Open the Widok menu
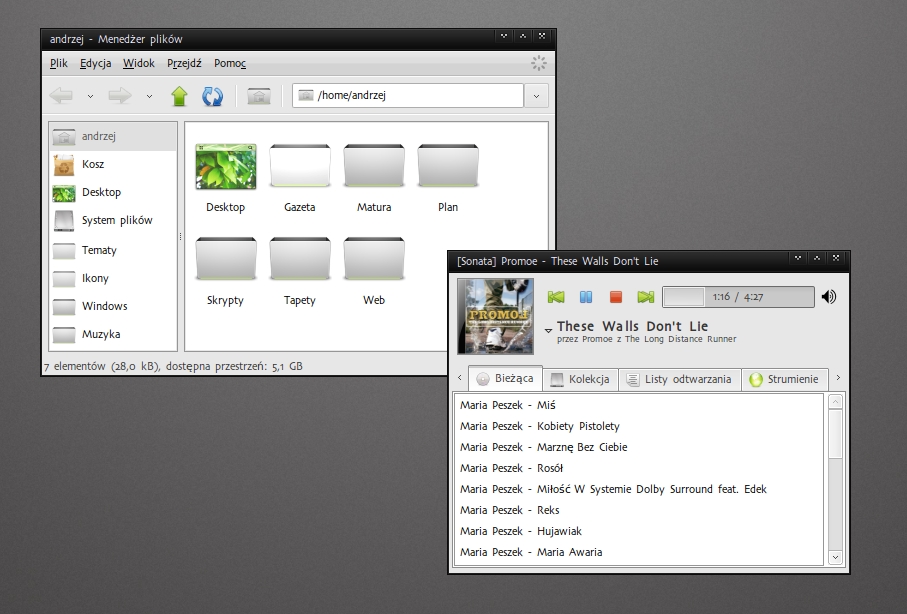The height and width of the screenshot is (614, 907). point(139,63)
